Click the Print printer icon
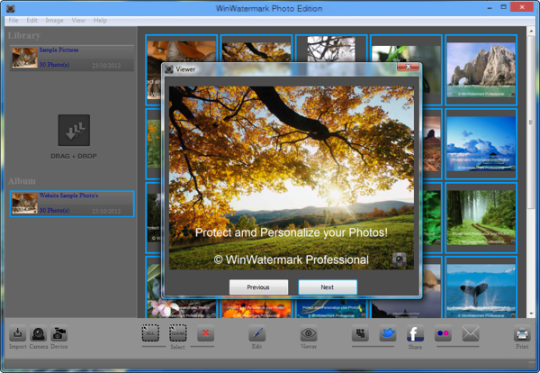 tap(522, 333)
